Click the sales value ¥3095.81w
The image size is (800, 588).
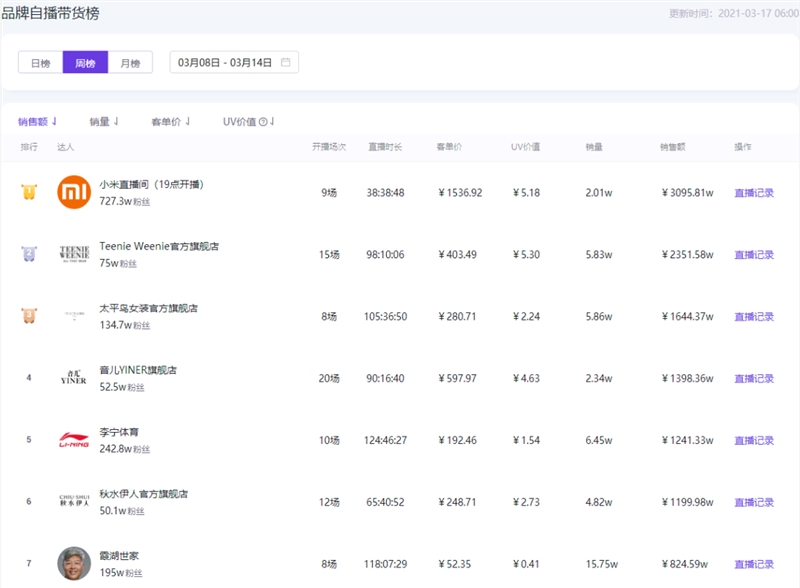687,193
